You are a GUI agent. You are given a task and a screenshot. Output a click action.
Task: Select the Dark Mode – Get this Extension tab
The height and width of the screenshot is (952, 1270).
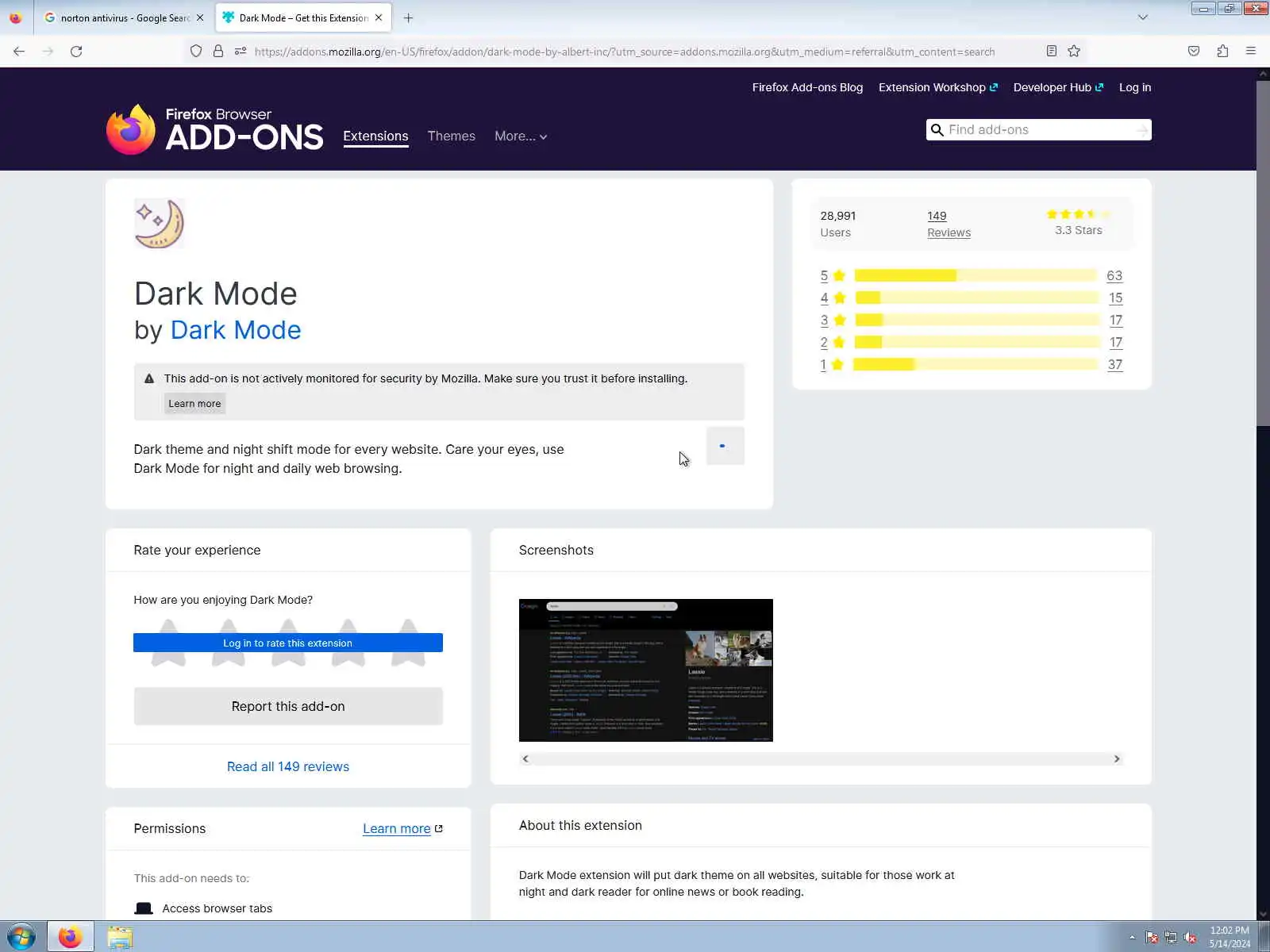tap(303, 17)
